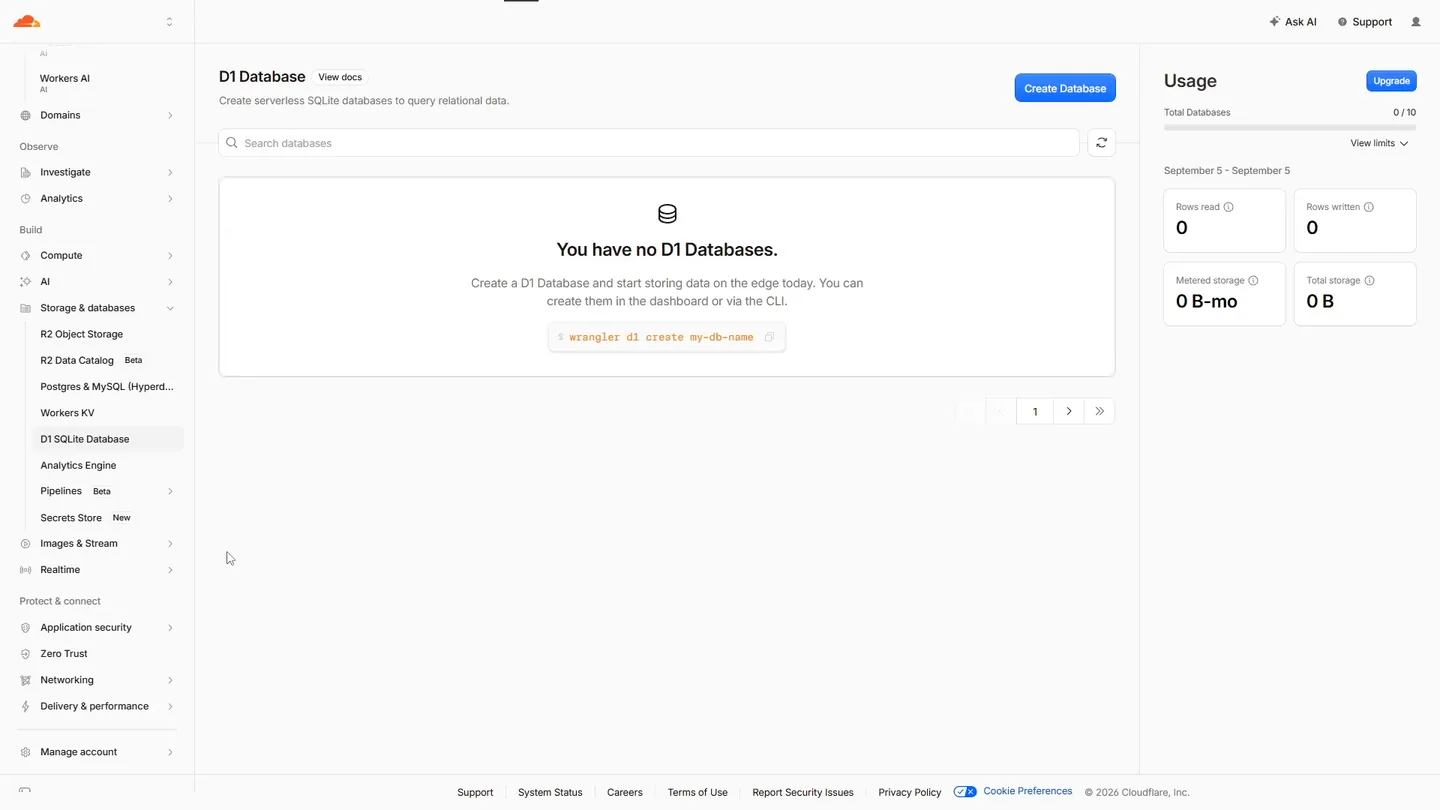
Task: Click the Cookie Preferences link text
Action: tap(1027, 791)
